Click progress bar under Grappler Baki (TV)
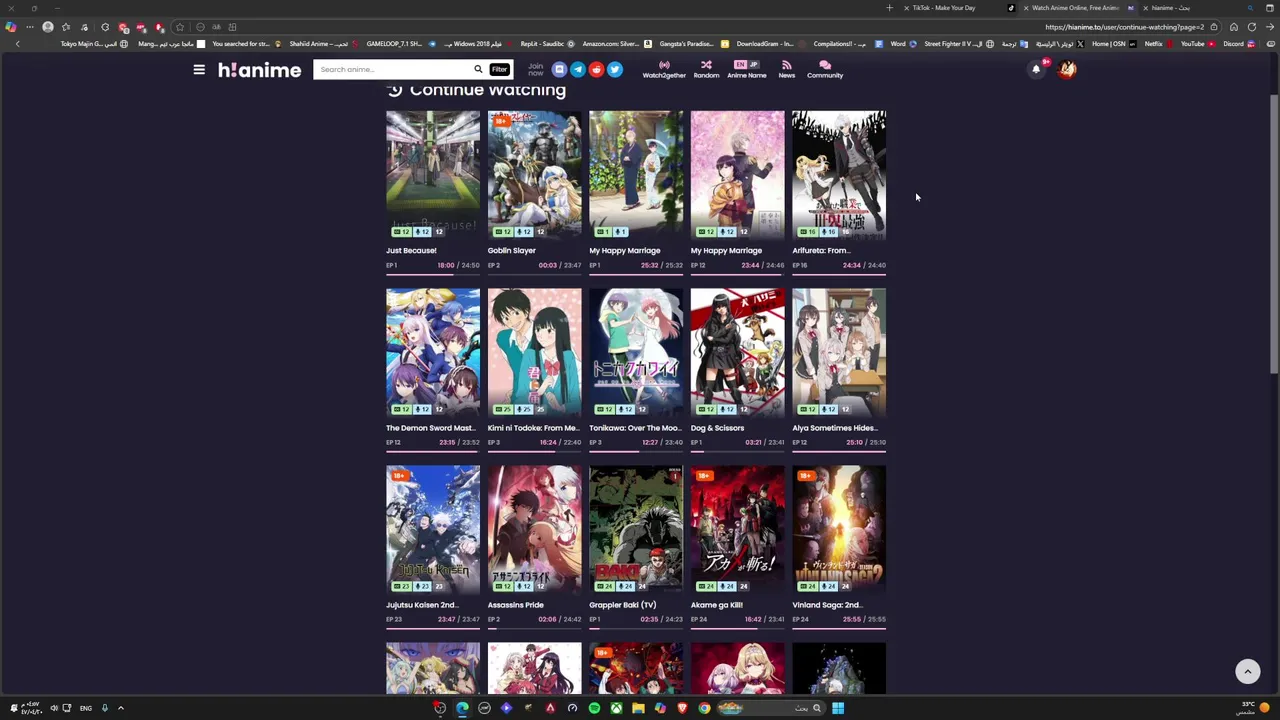 point(635,627)
